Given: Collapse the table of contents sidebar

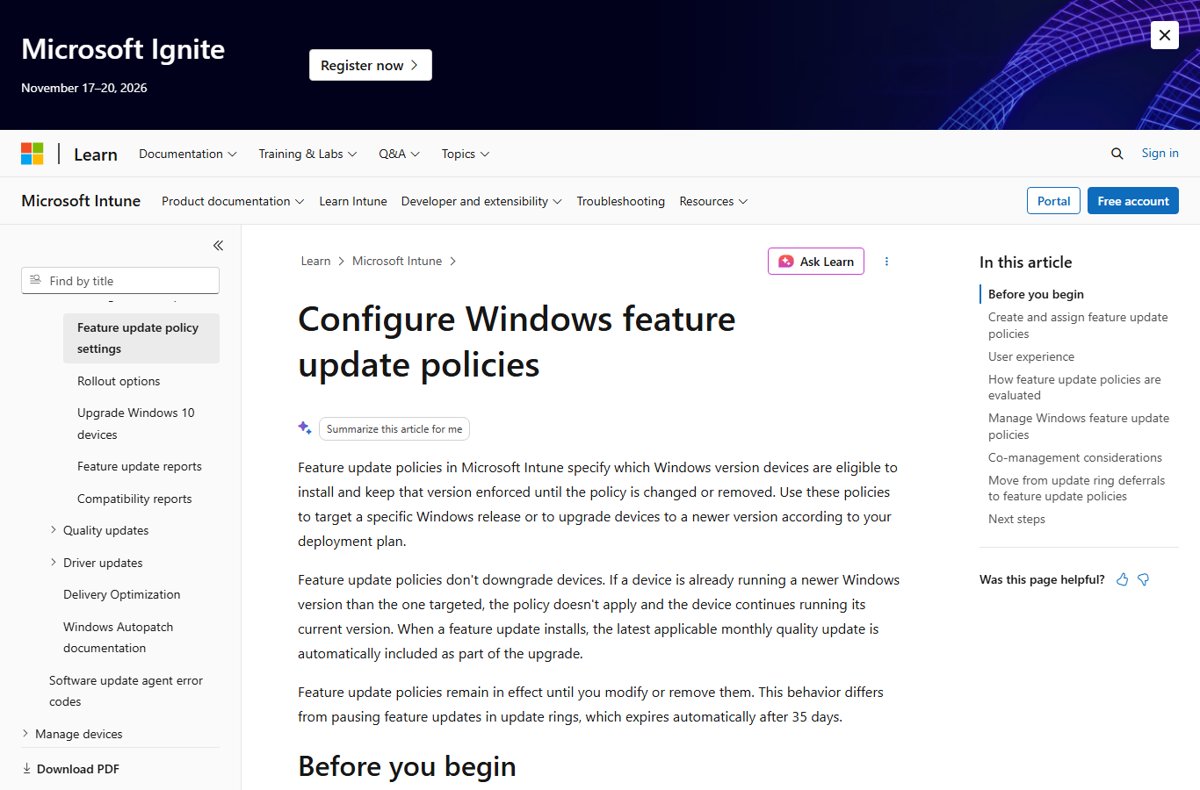Looking at the screenshot, I should pyautogui.click(x=218, y=245).
